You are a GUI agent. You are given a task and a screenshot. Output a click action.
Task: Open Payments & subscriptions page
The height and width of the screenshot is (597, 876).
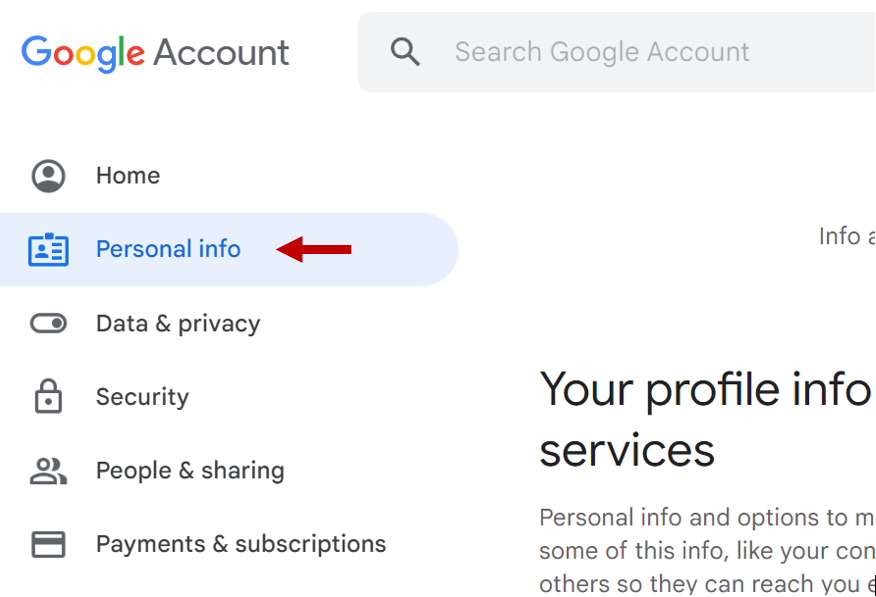point(241,544)
